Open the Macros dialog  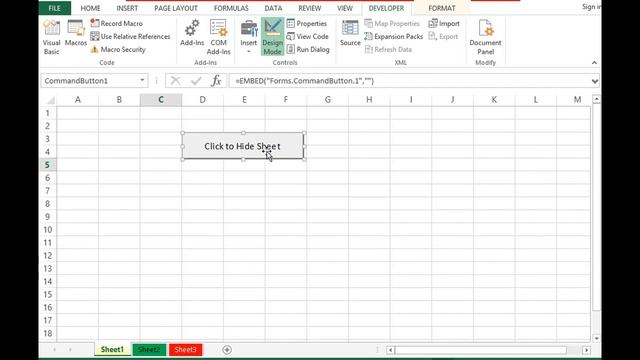(76, 33)
